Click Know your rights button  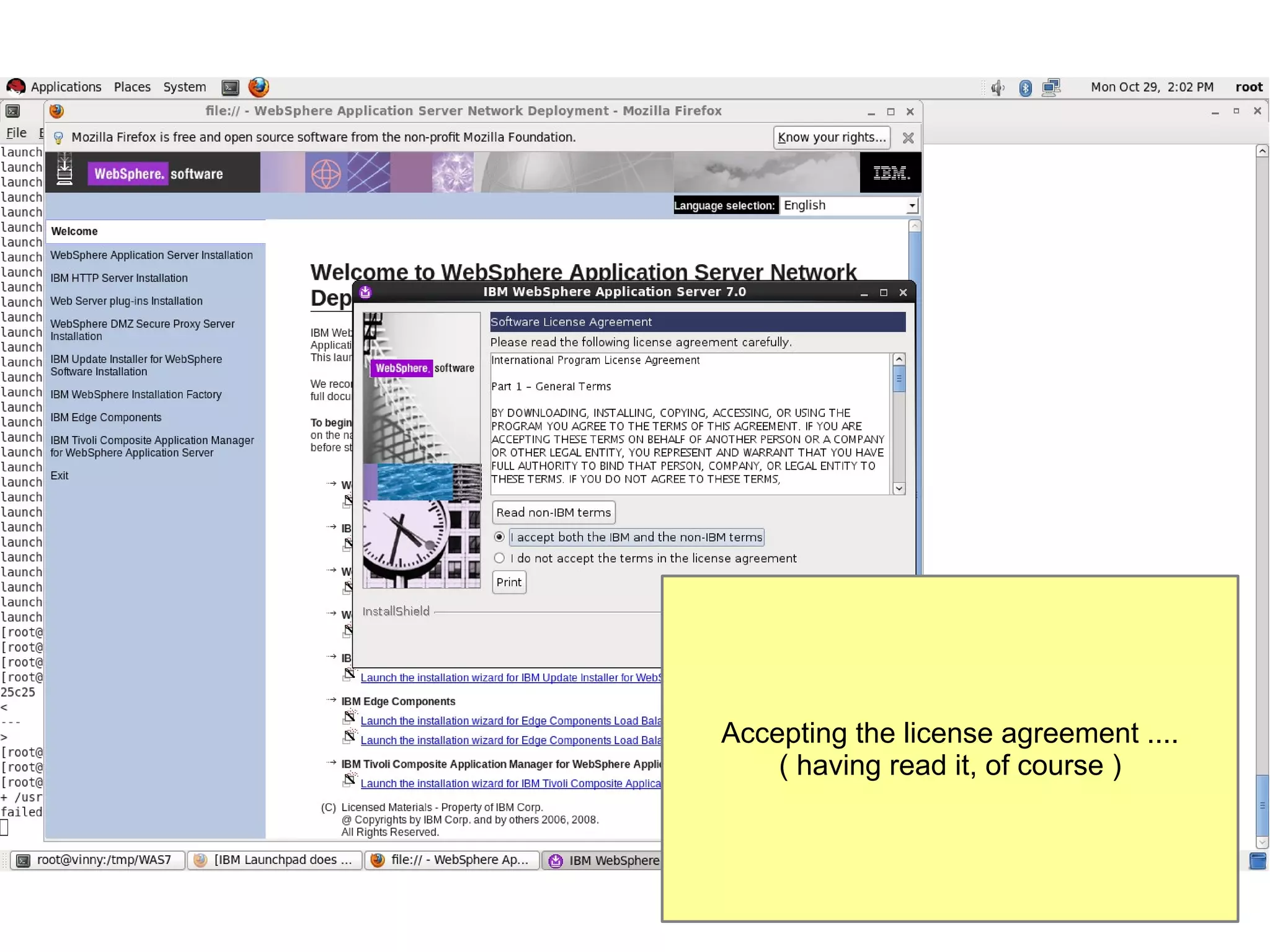831,138
